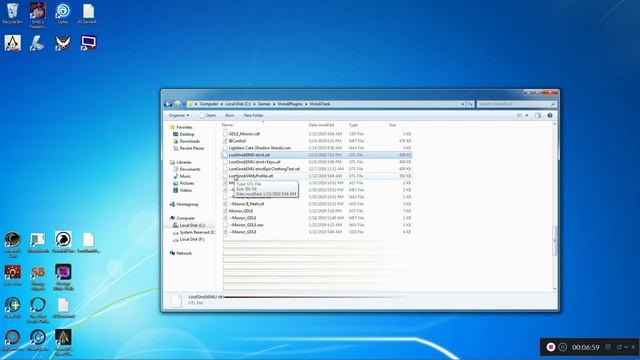Viewport: 640px width, 360px height.
Task: Open the view options dropdown arrow
Action: pos(527,116)
